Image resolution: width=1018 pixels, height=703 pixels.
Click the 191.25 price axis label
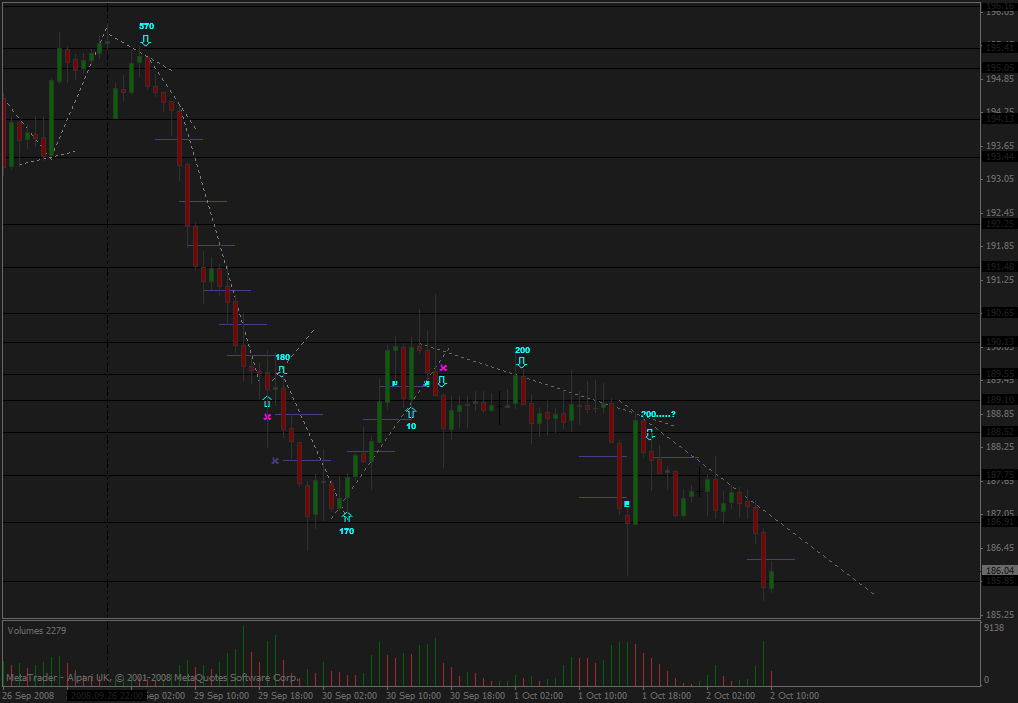(x=1000, y=279)
